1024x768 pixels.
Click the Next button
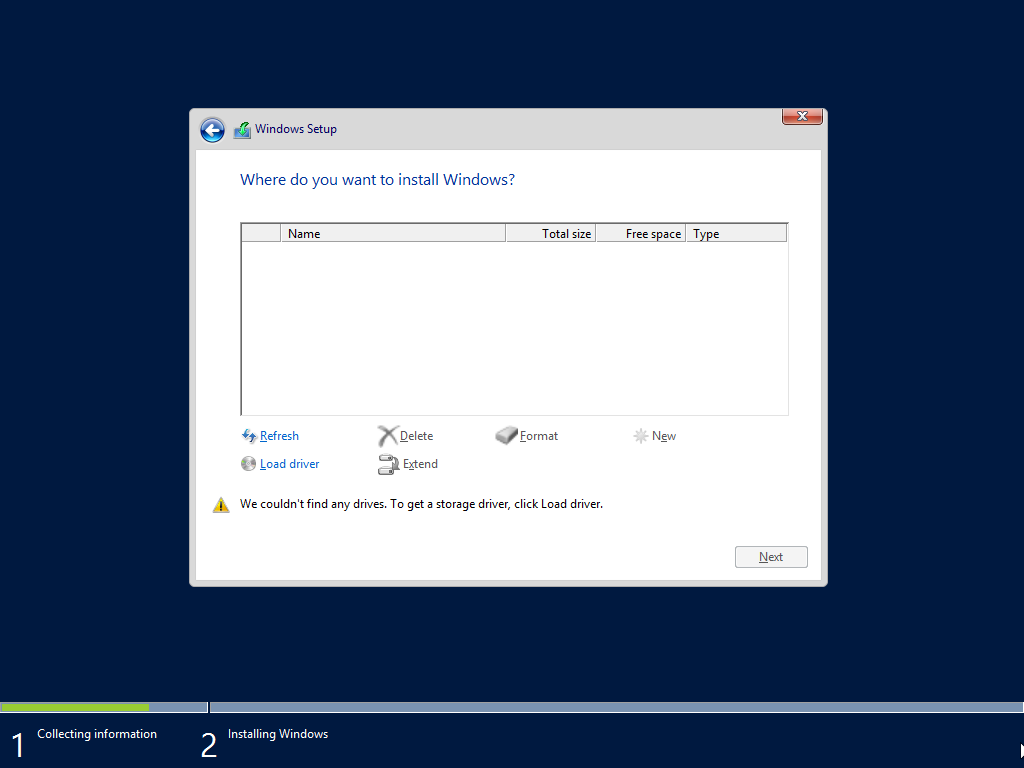coord(771,557)
